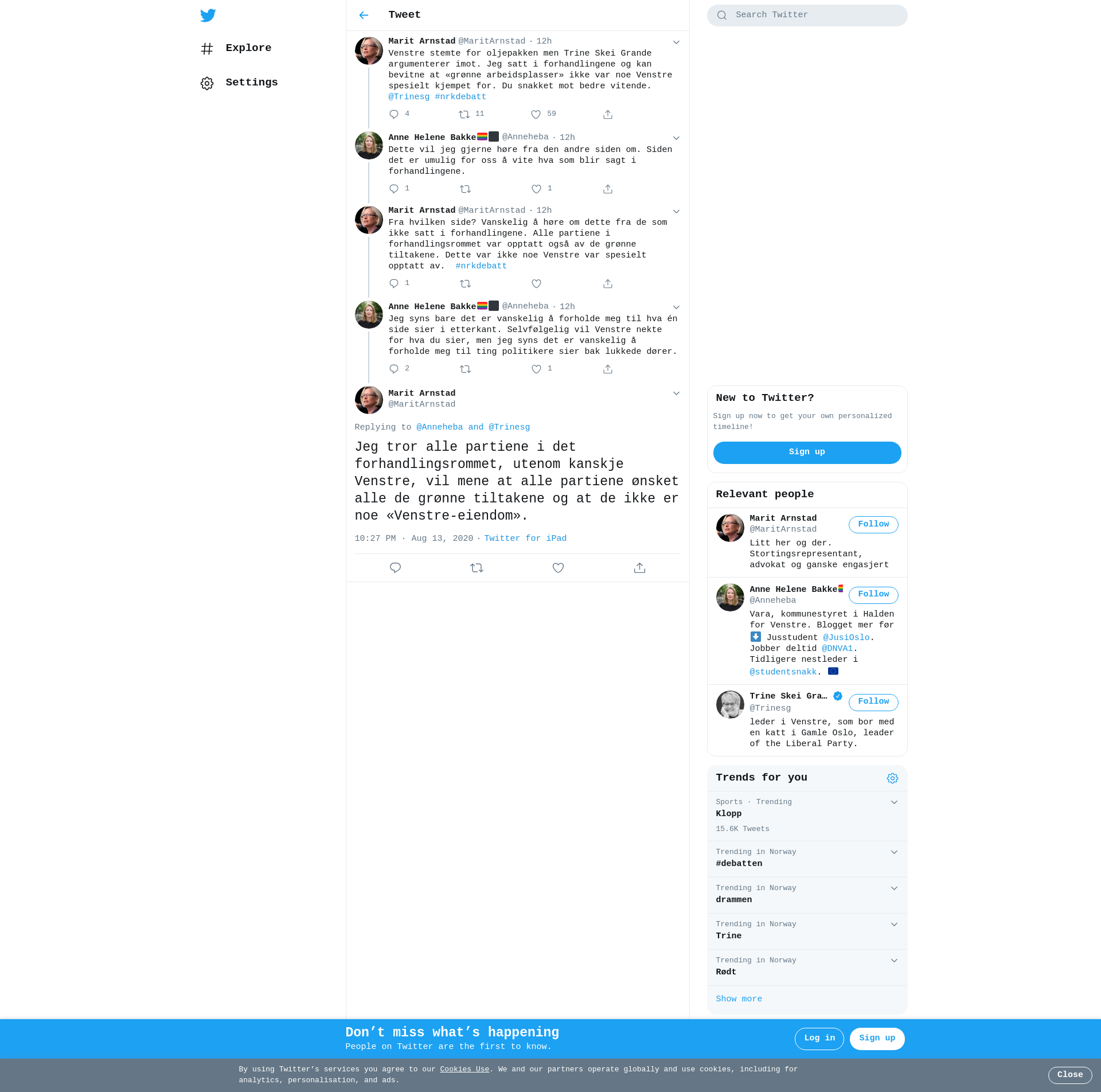Viewport: 1101px width, 1092px height.
Task: Follow Trine Skei Grande
Action: point(873,702)
